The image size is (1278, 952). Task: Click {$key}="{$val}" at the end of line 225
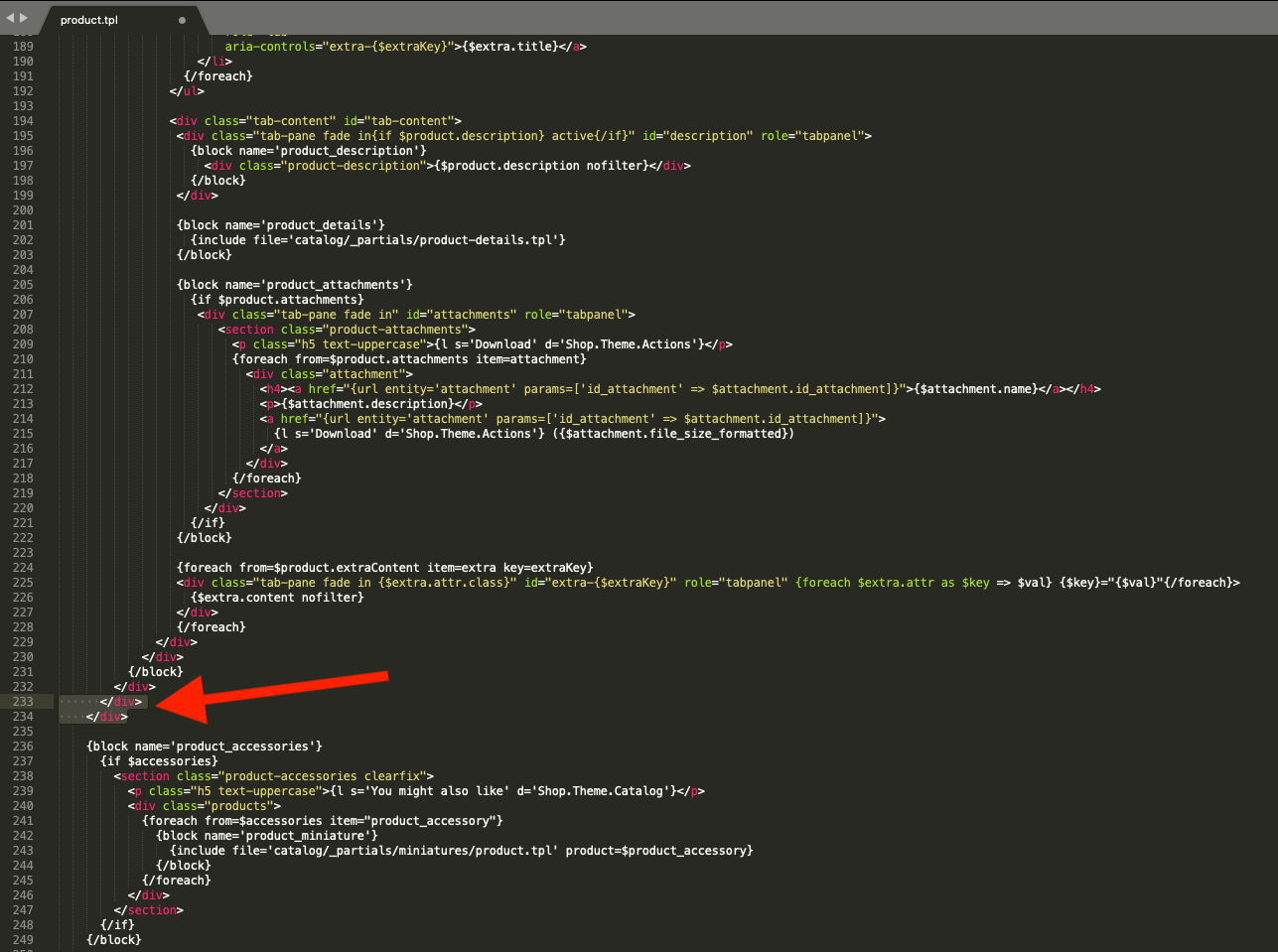[1109, 583]
